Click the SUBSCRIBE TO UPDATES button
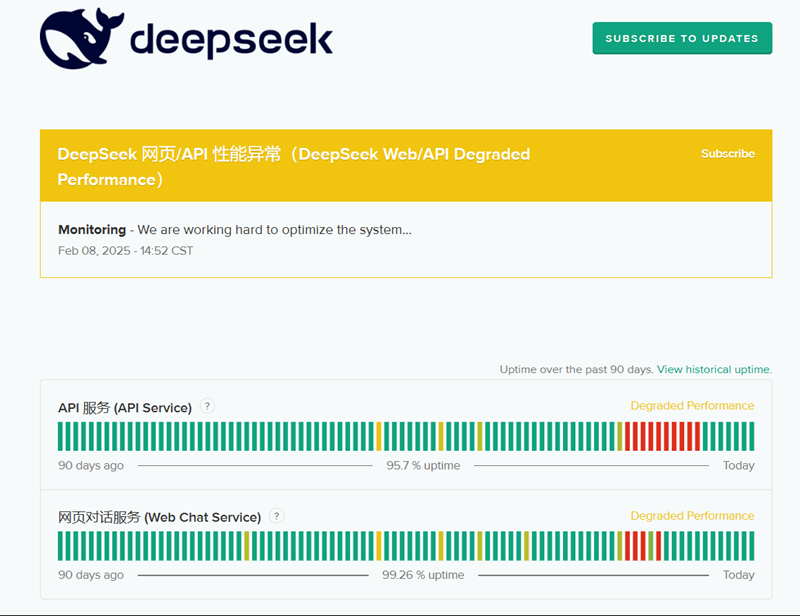 (x=682, y=37)
